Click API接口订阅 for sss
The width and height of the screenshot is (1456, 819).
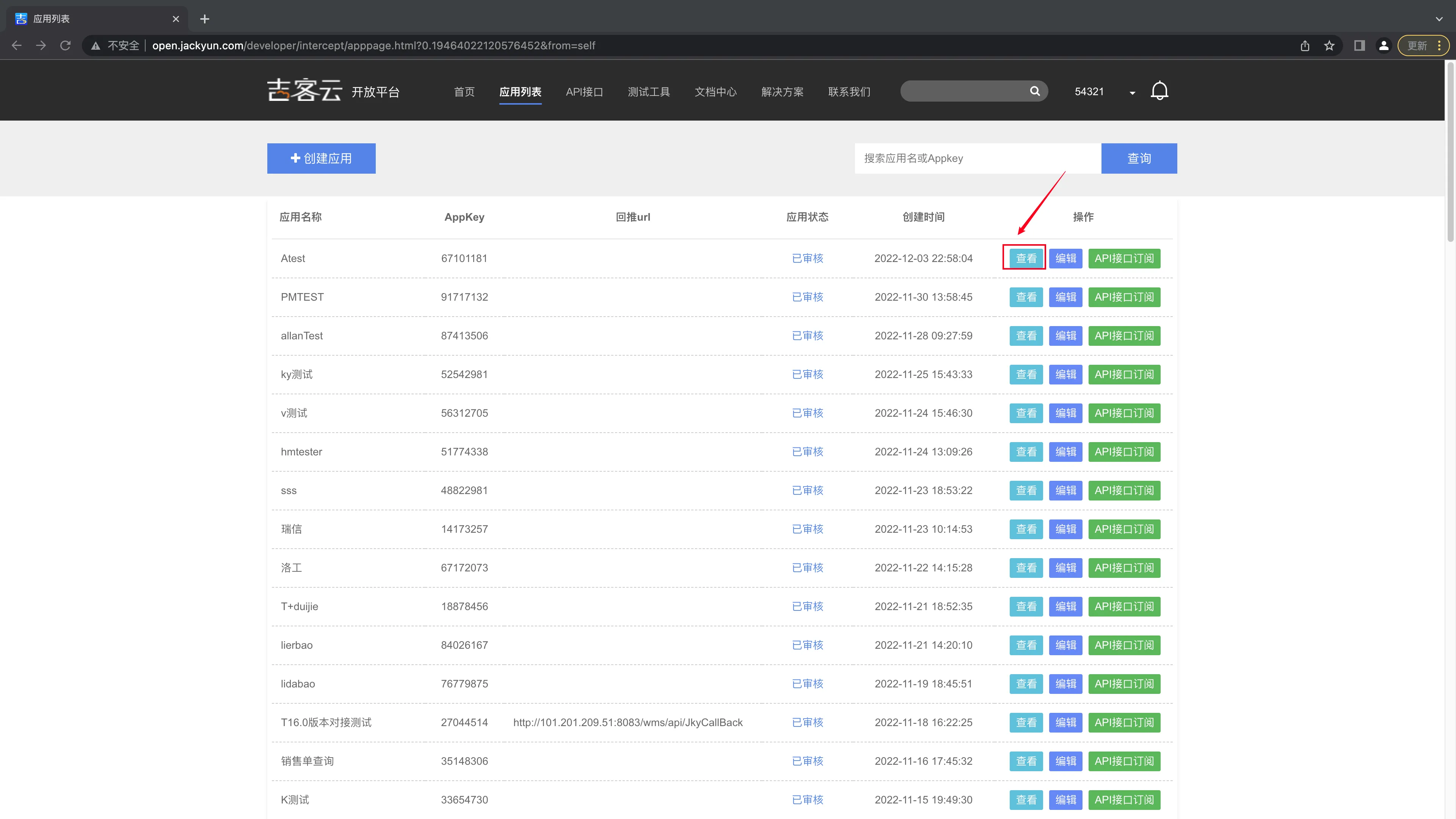[1124, 491]
